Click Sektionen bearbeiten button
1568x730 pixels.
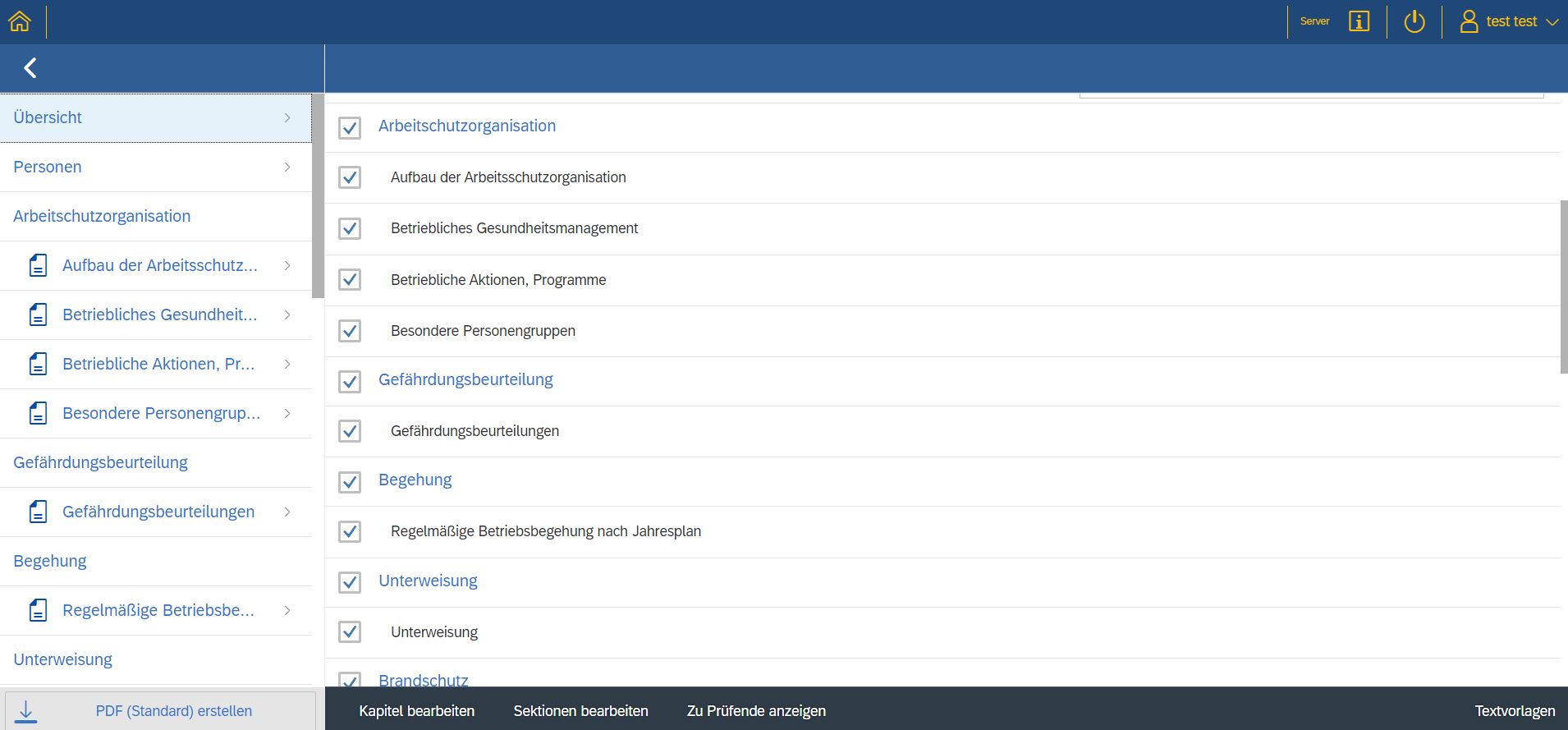580,711
